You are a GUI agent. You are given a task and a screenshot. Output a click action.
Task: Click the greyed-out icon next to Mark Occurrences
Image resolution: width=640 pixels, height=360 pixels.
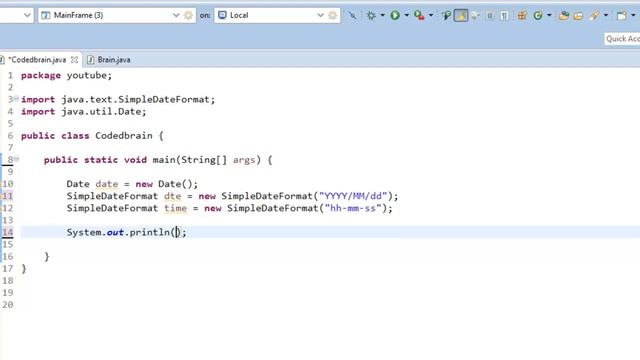click(476, 16)
